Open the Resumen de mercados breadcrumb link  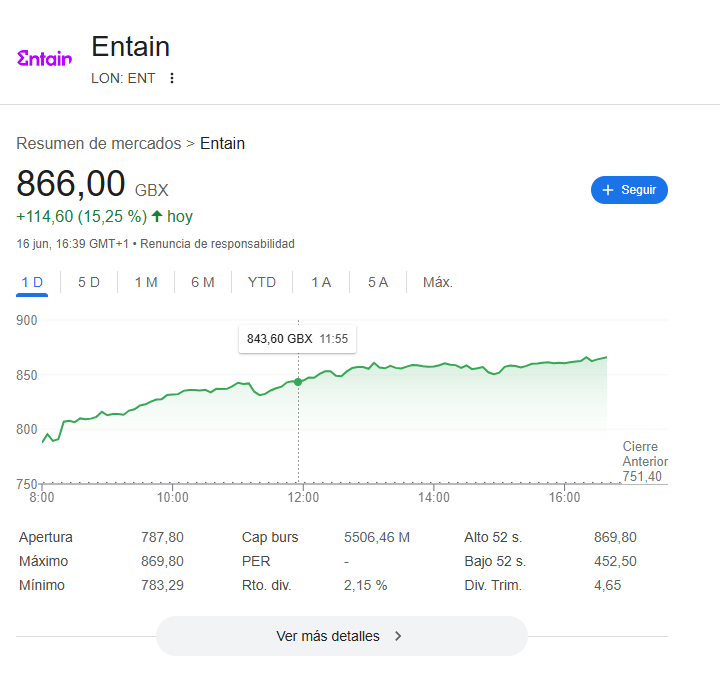(x=99, y=143)
